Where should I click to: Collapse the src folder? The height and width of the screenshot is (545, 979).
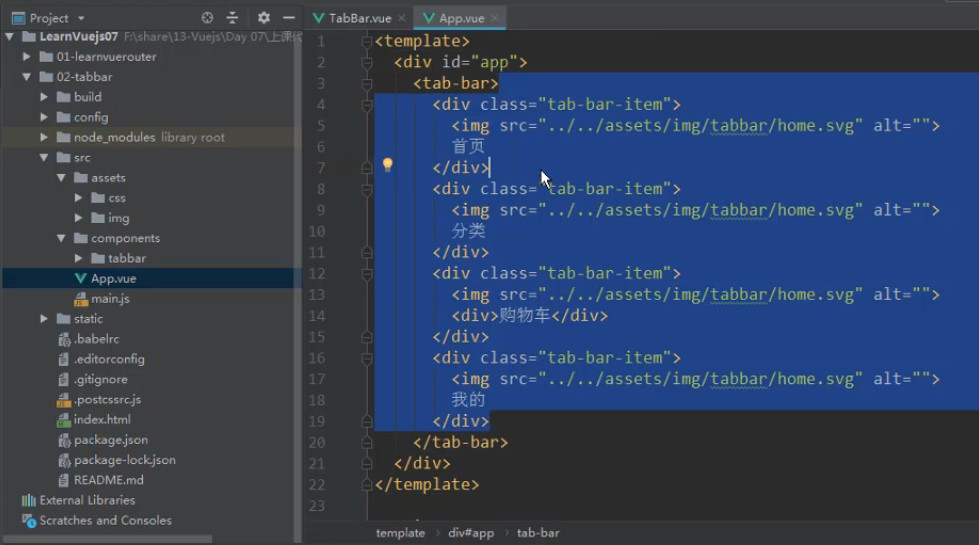(44, 157)
